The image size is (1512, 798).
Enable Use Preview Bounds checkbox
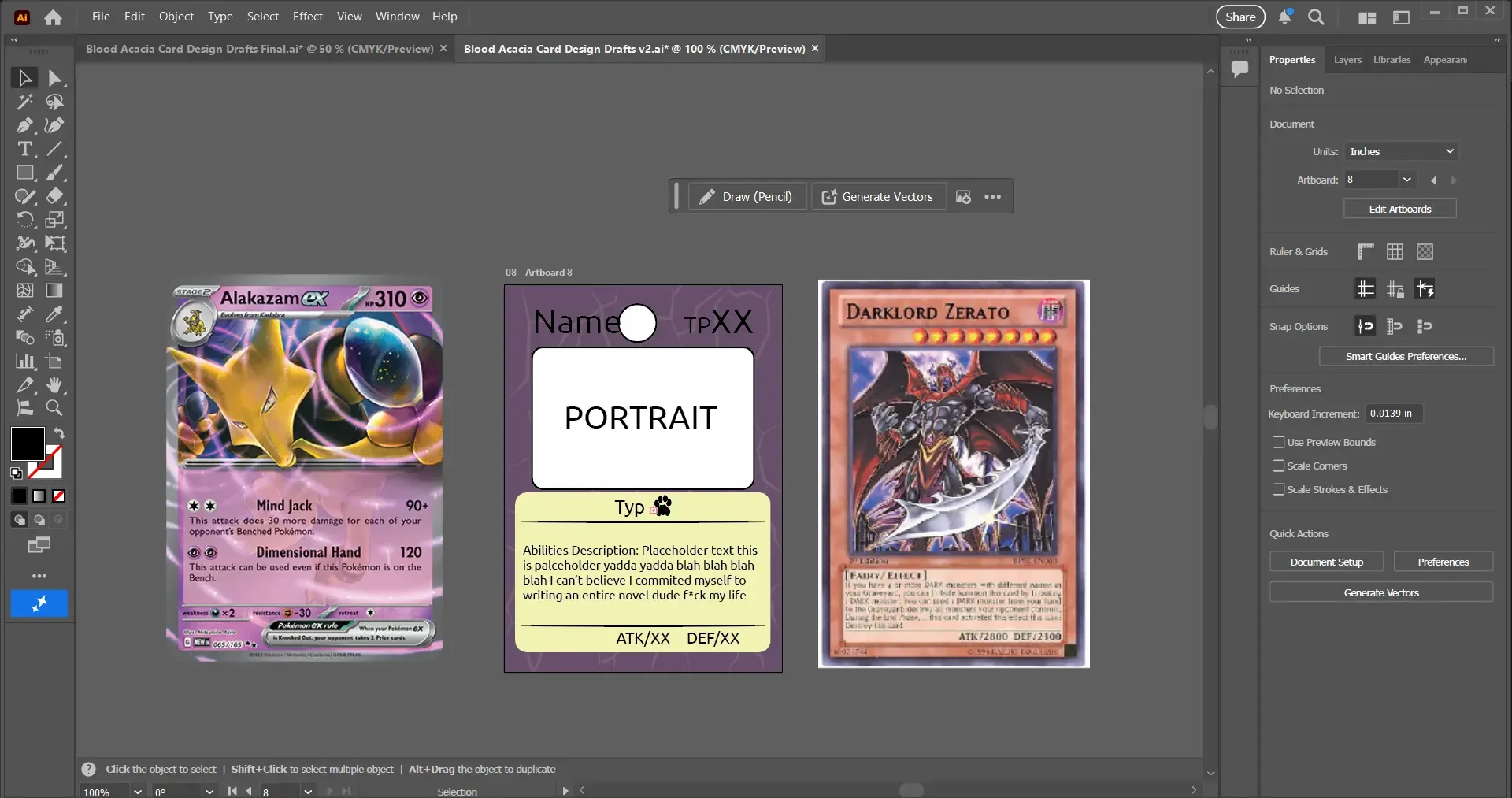[1279, 442]
